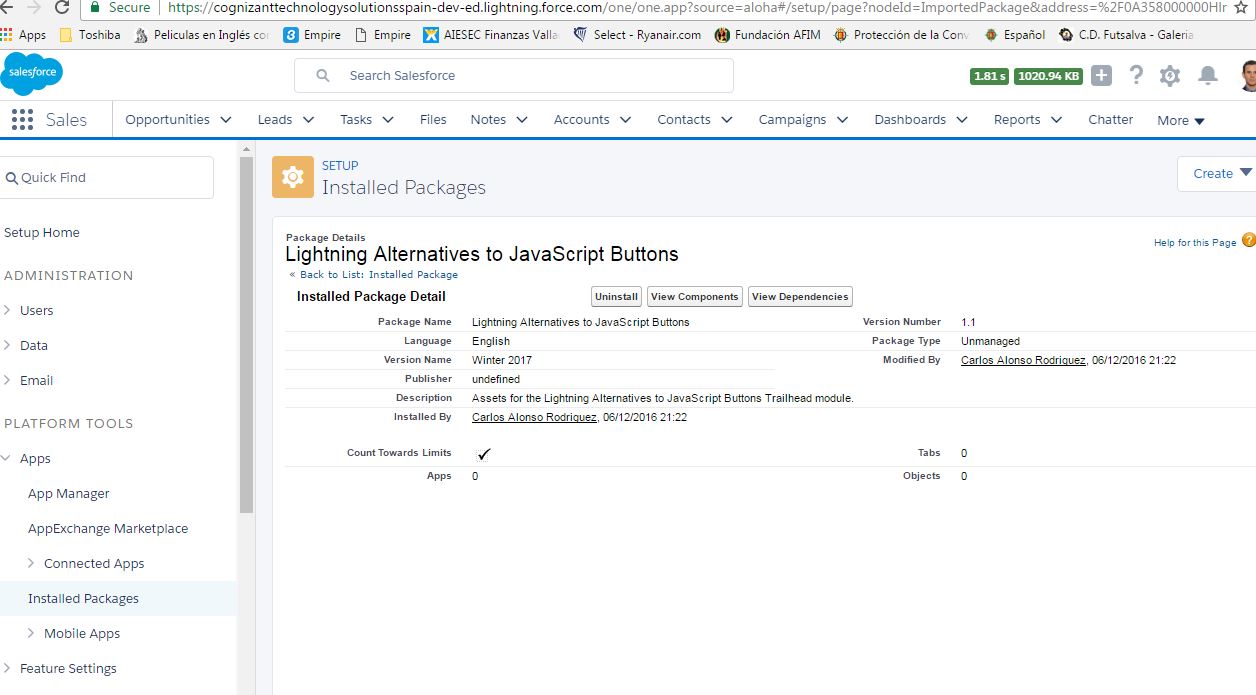The height and width of the screenshot is (695, 1256).
Task: Open the Notes tab
Action: click(488, 119)
